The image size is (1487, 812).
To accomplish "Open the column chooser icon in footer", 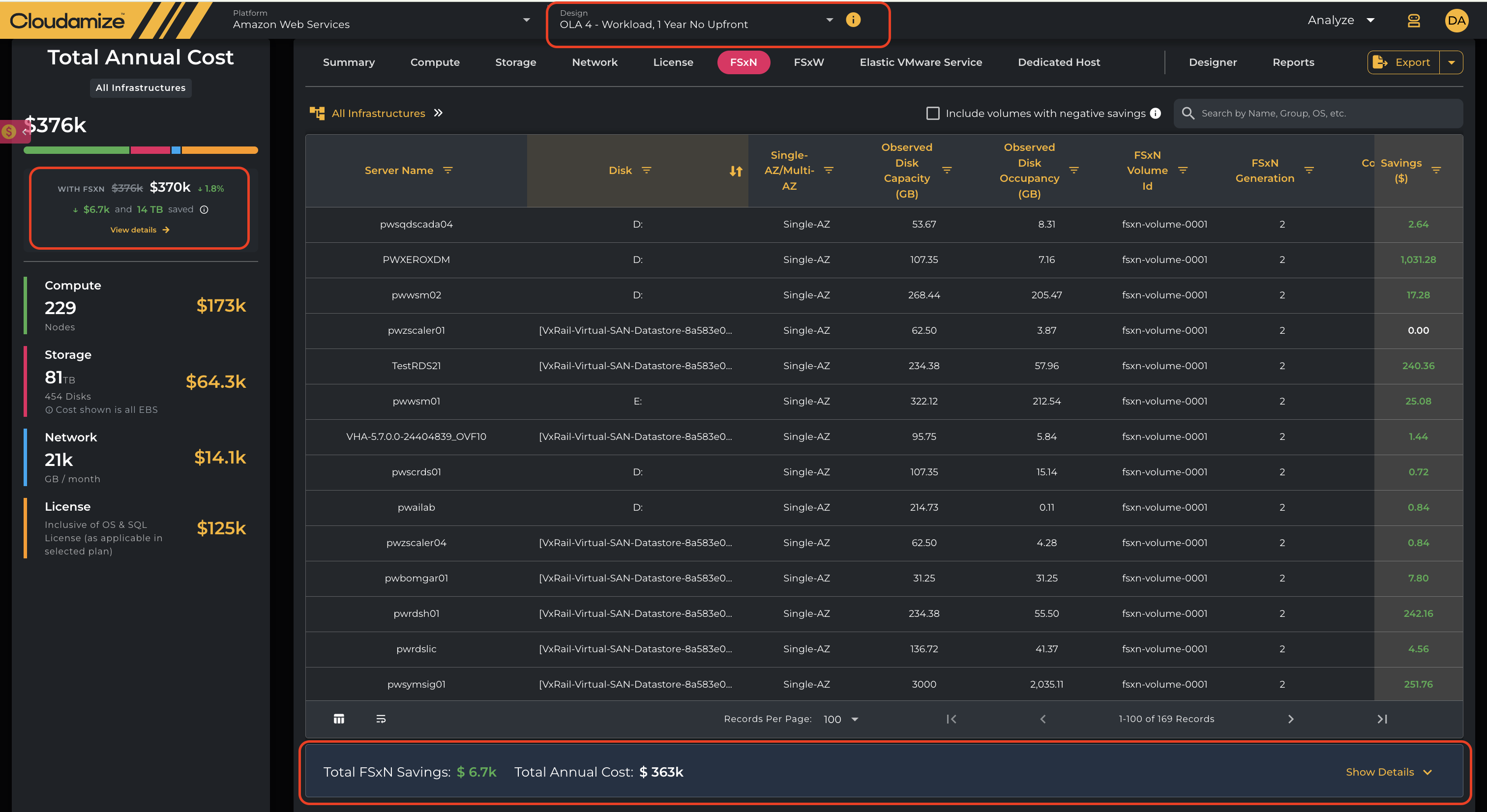I will 339,719.
